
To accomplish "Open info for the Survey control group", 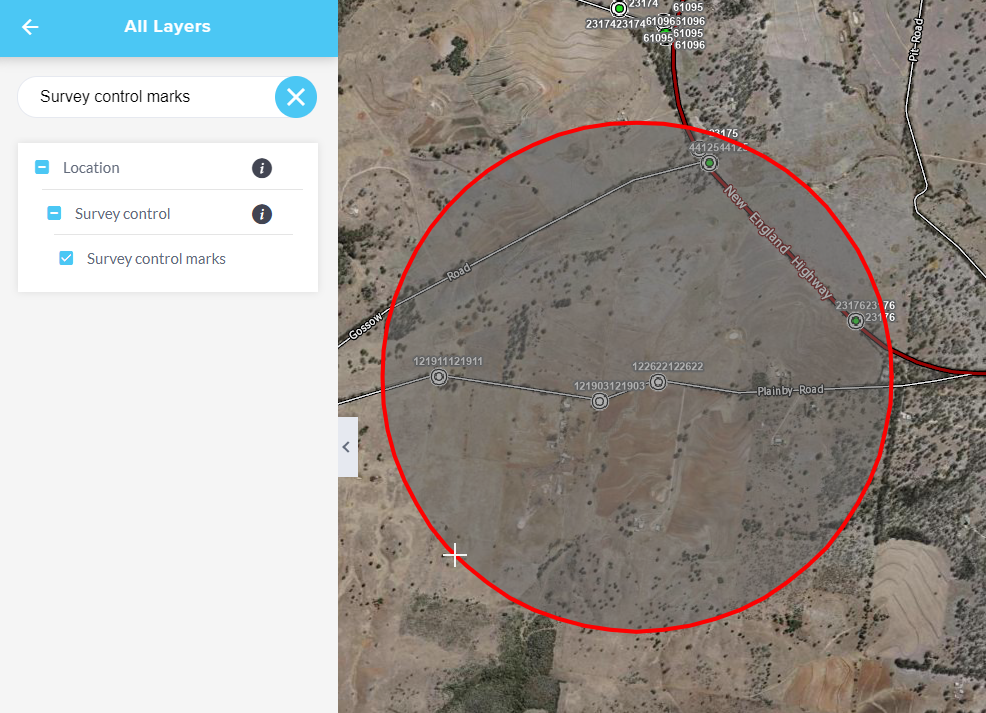I will pos(262,214).
